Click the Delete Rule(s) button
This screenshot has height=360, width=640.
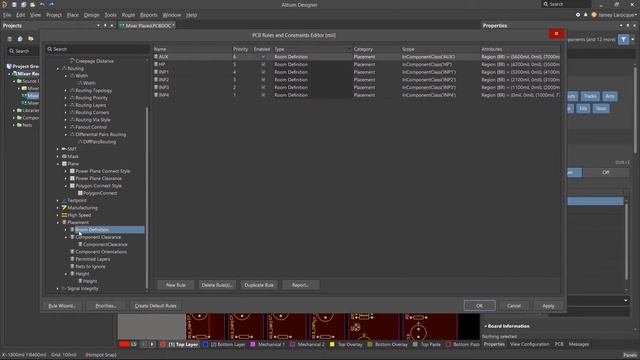click(217, 285)
